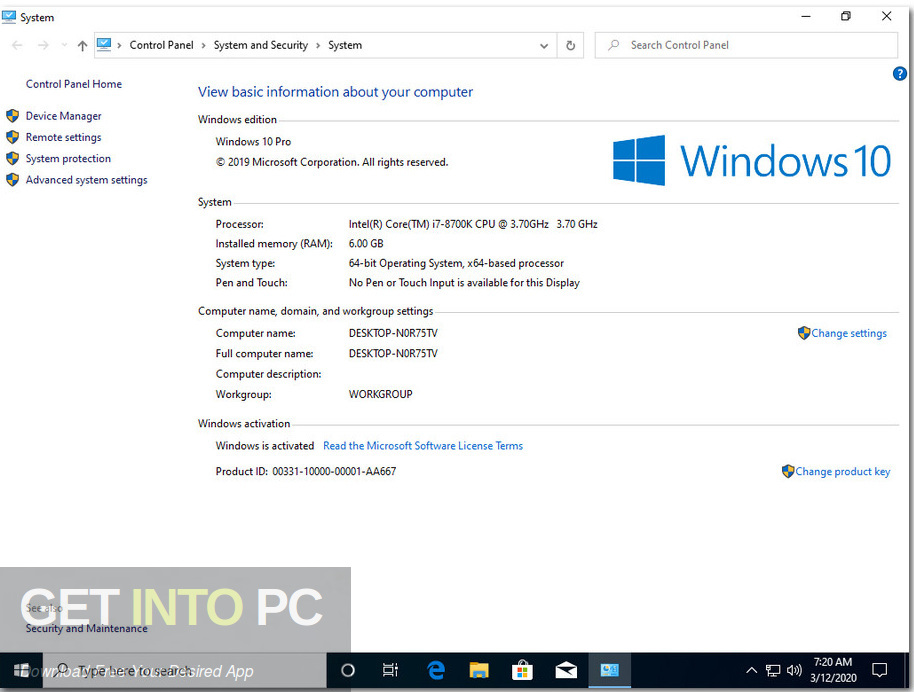Click the network tray icon
The width and height of the screenshot is (914, 692).
coord(773,670)
